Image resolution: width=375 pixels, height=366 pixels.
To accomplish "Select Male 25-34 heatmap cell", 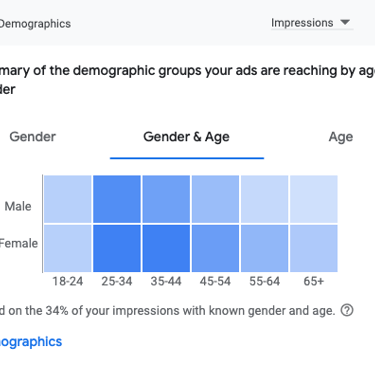I will coord(117,199).
